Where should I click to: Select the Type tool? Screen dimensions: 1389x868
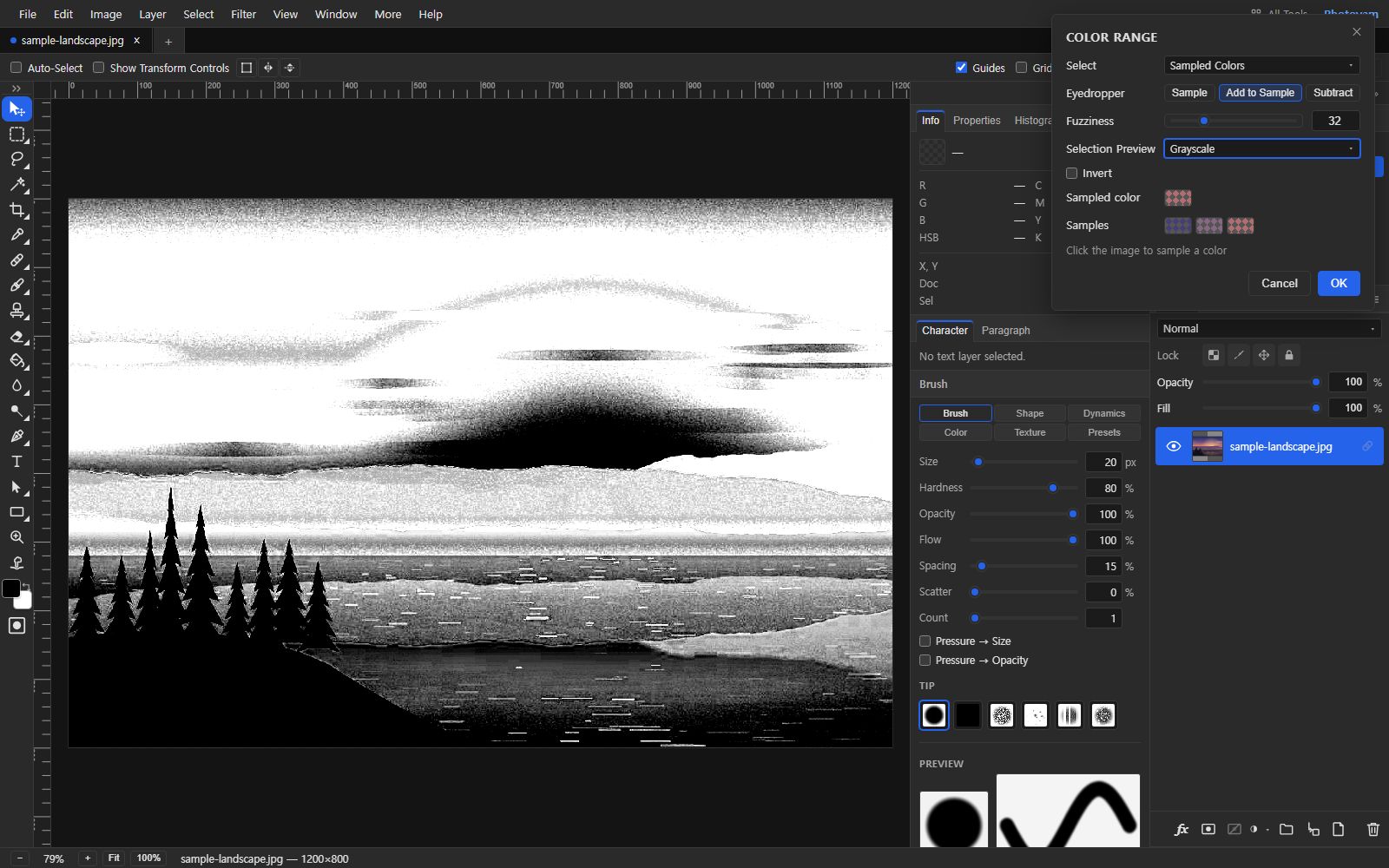point(16,461)
